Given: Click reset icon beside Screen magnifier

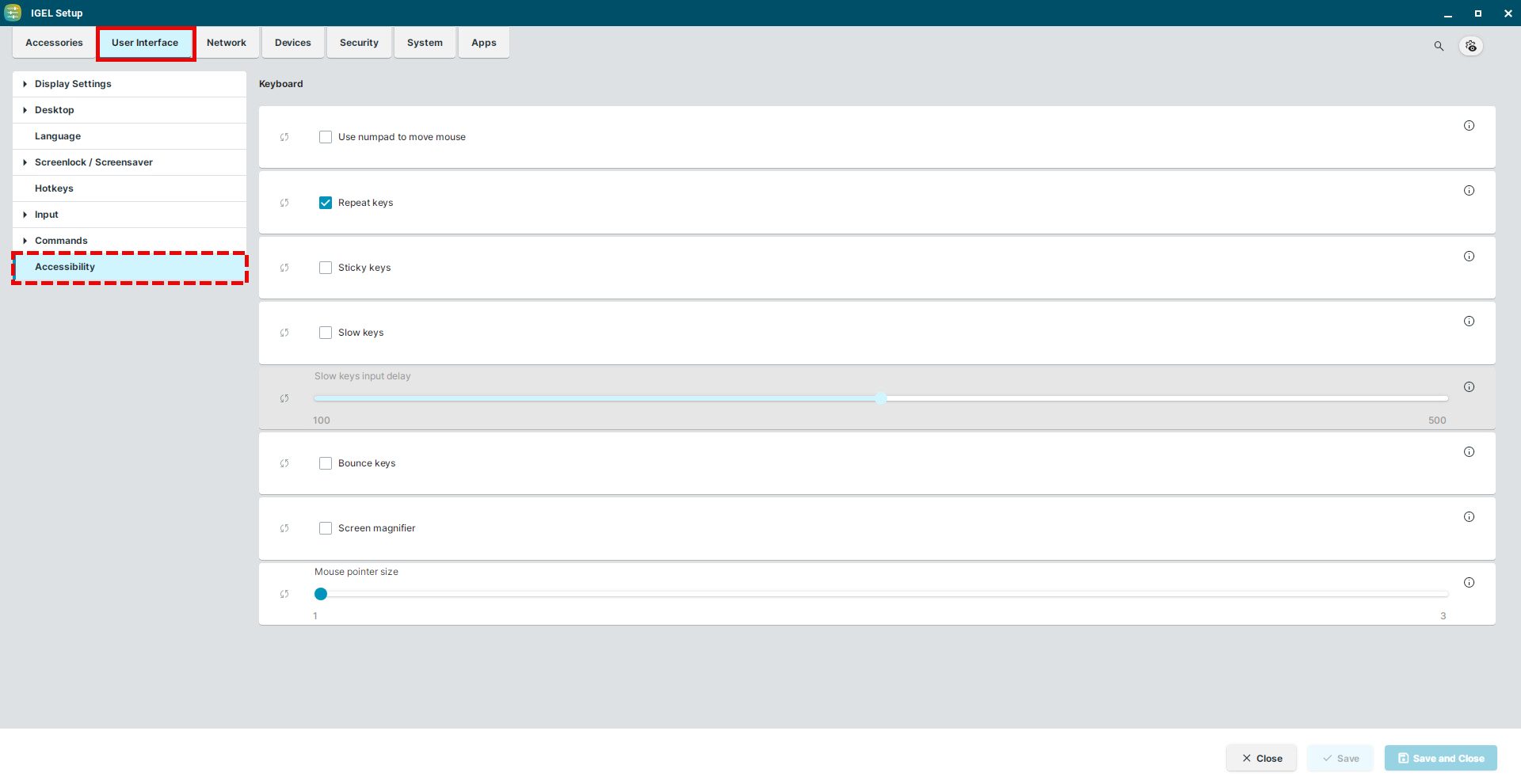Looking at the screenshot, I should [x=284, y=528].
